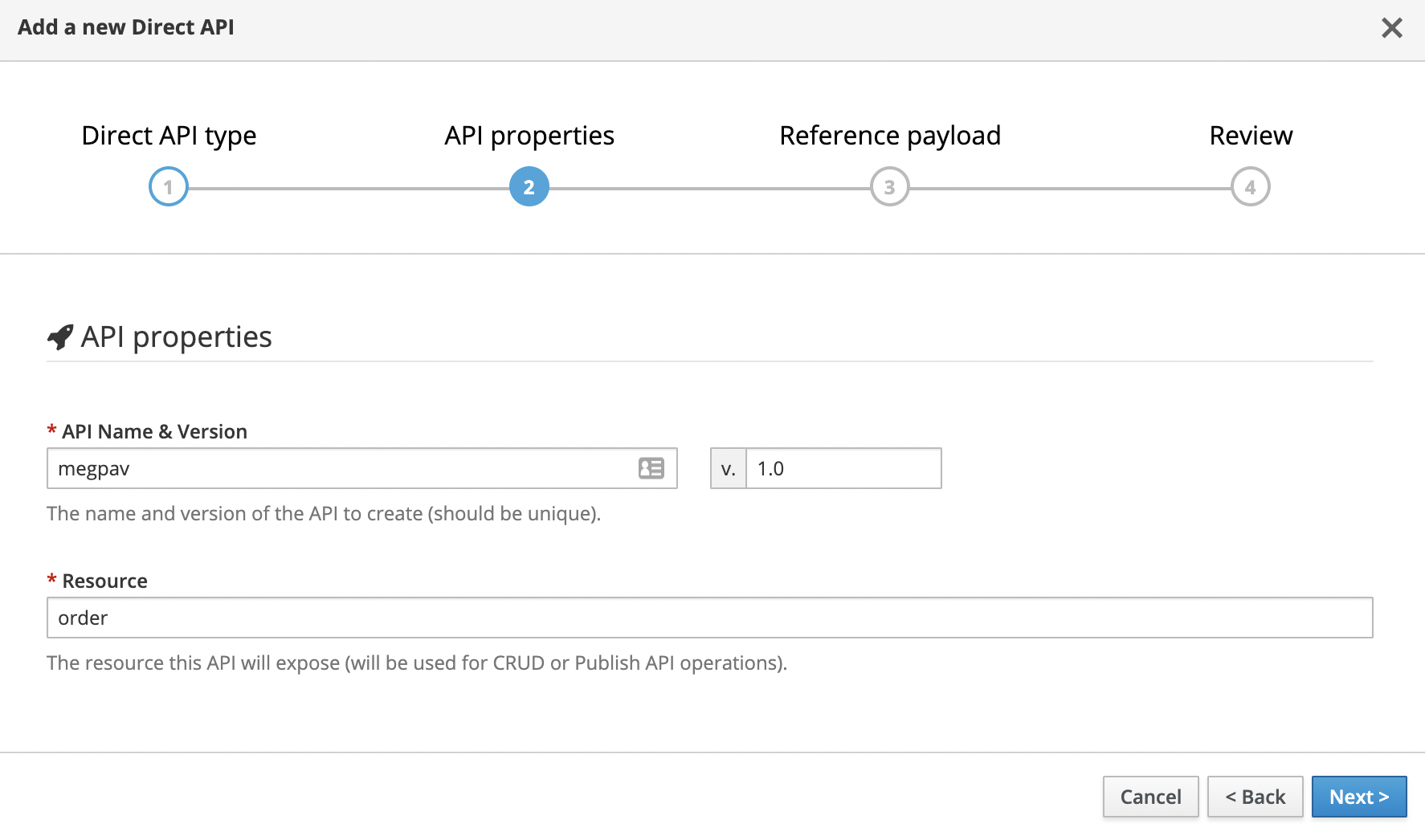Jump to step 3 circle
Image resolution: width=1425 pixels, height=840 pixels.
889,187
